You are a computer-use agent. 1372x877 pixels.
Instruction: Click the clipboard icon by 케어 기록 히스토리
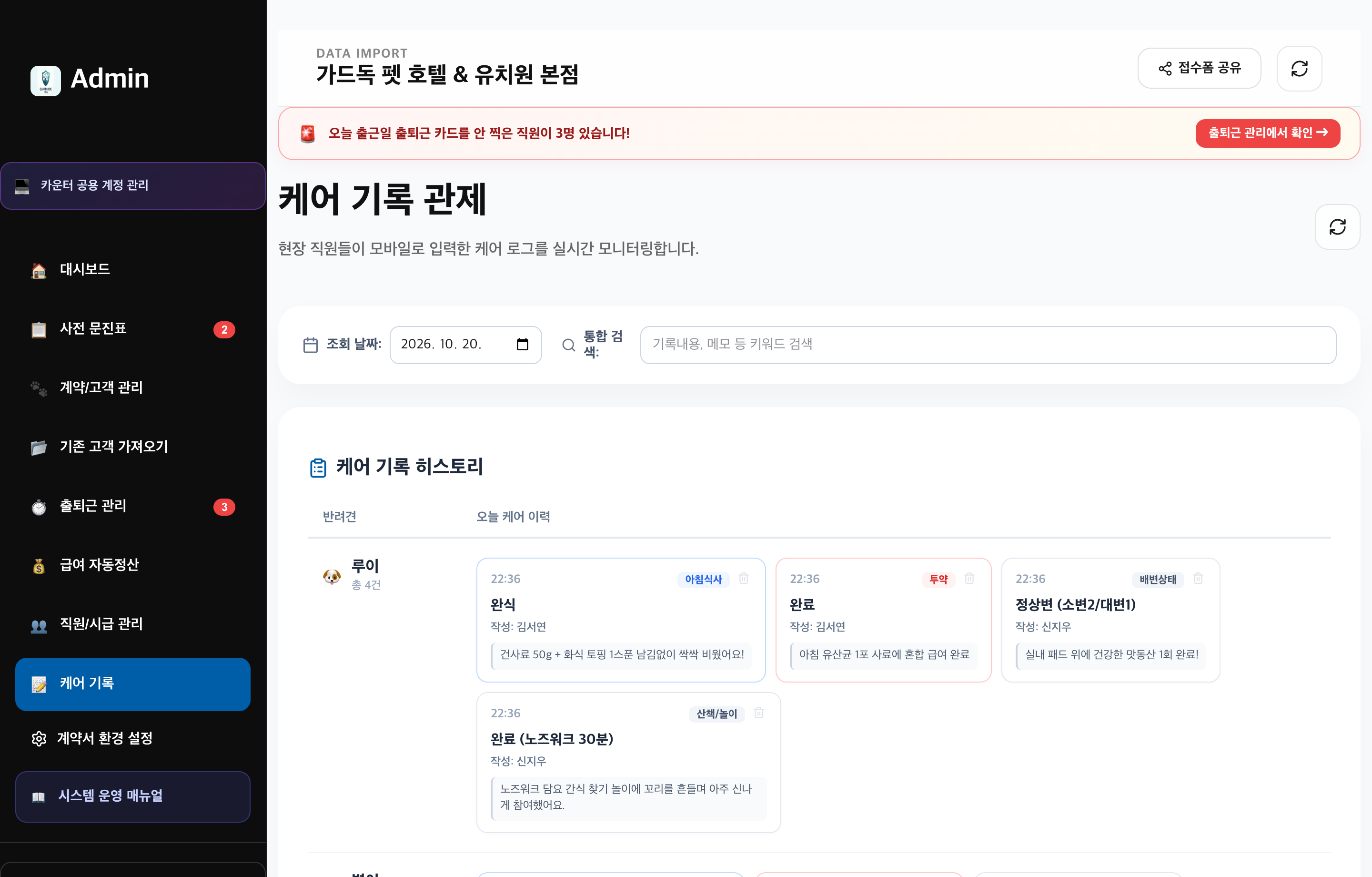pos(318,468)
